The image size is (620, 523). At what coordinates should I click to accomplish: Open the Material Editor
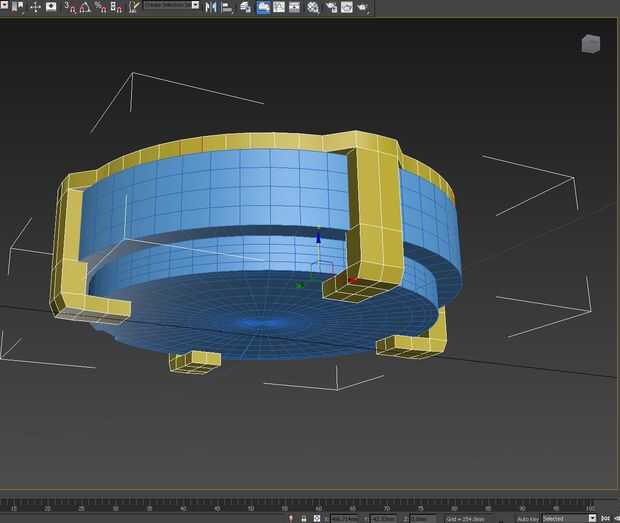click(314, 7)
